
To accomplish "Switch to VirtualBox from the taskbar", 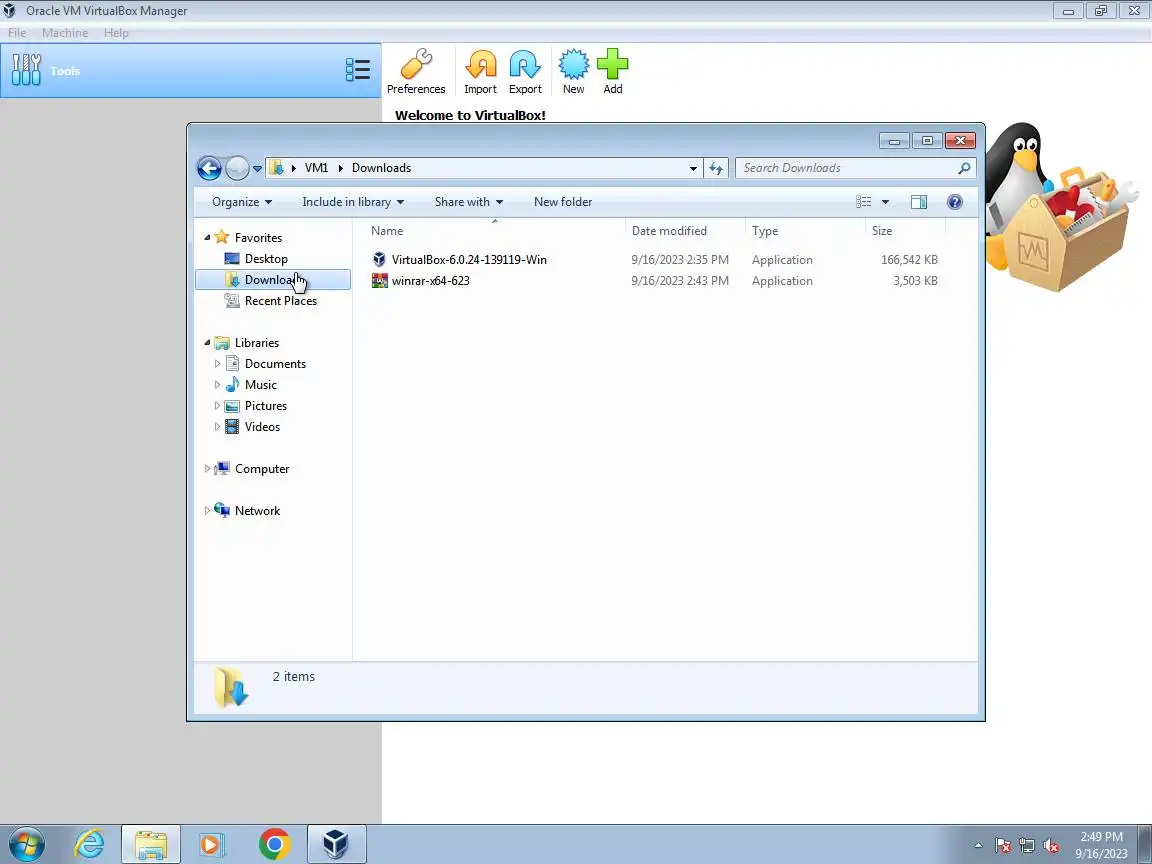I will point(336,845).
